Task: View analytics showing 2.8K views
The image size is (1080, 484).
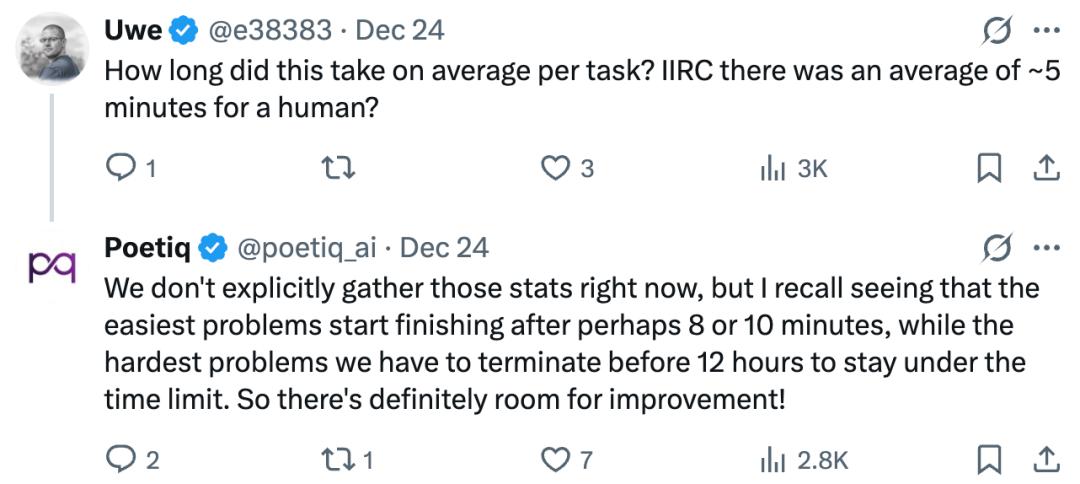Action: 772,459
